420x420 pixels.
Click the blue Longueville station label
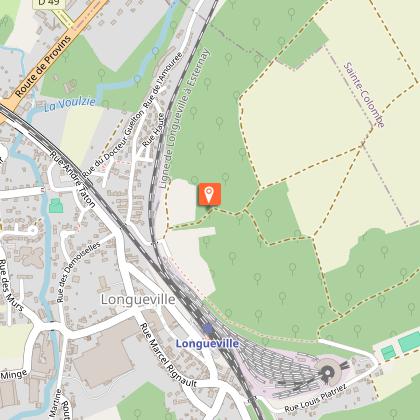click(207, 344)
